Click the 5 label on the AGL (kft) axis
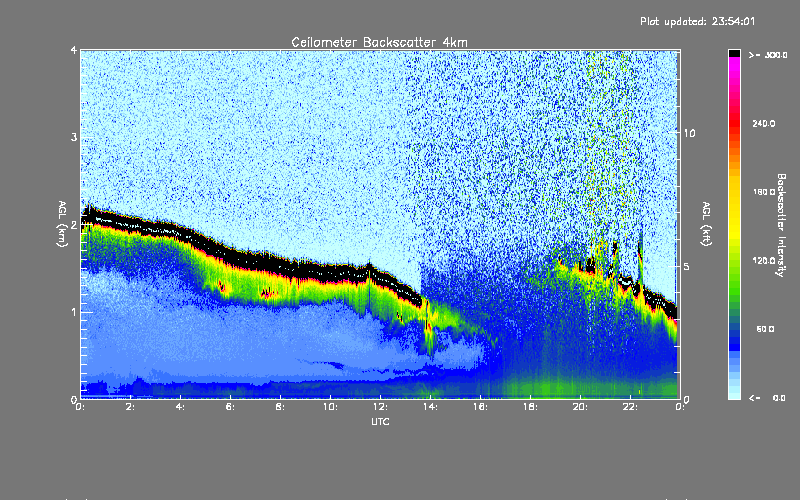This screenshot has height=500, width=800. click(687, 267)
